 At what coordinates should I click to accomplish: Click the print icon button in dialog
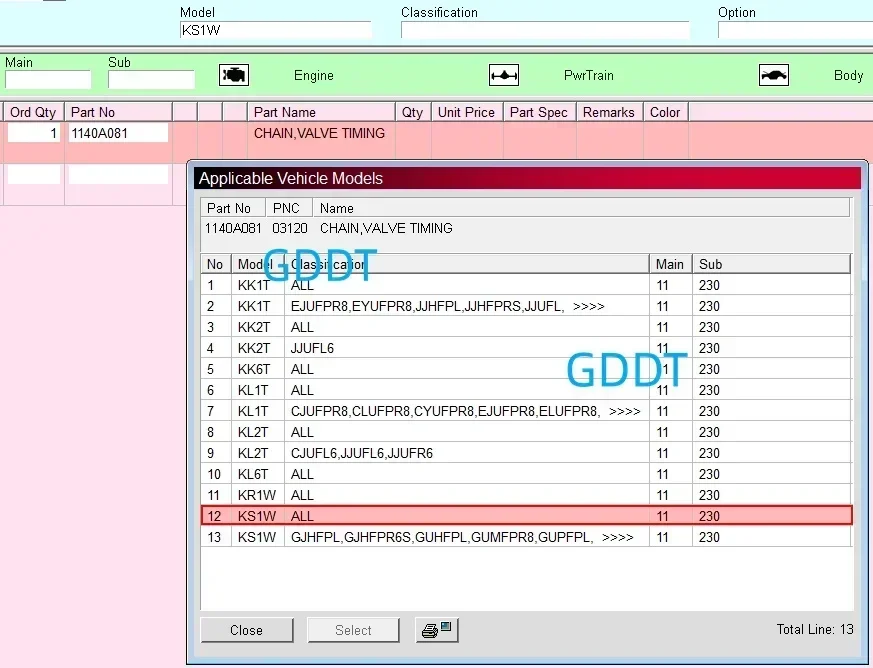click(437, 630)
